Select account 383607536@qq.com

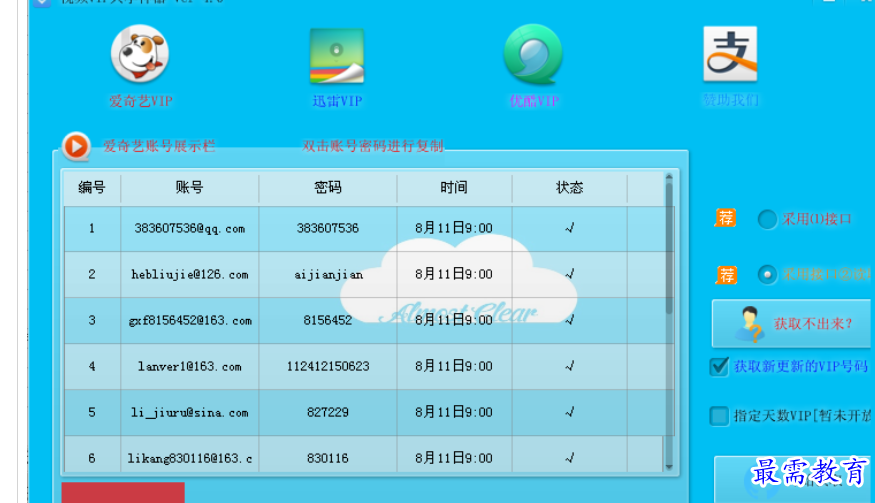point(190,229)
